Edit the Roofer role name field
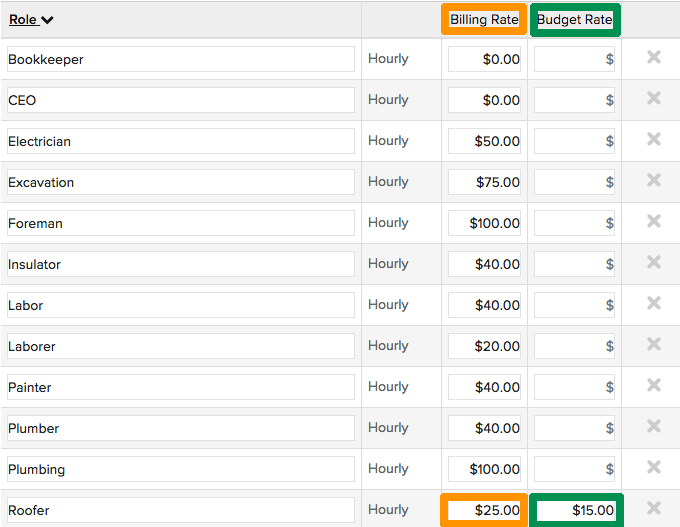Screen dimensions: 680x527 point(181,510)
